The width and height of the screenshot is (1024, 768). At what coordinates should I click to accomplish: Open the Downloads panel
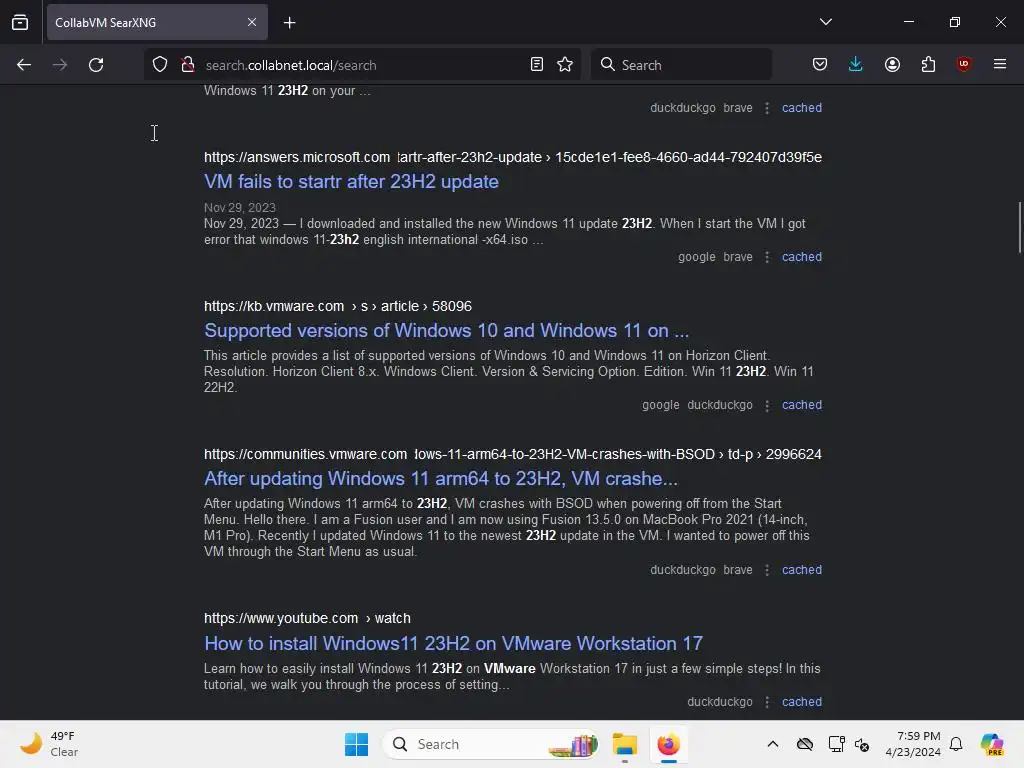coord(856,65)
